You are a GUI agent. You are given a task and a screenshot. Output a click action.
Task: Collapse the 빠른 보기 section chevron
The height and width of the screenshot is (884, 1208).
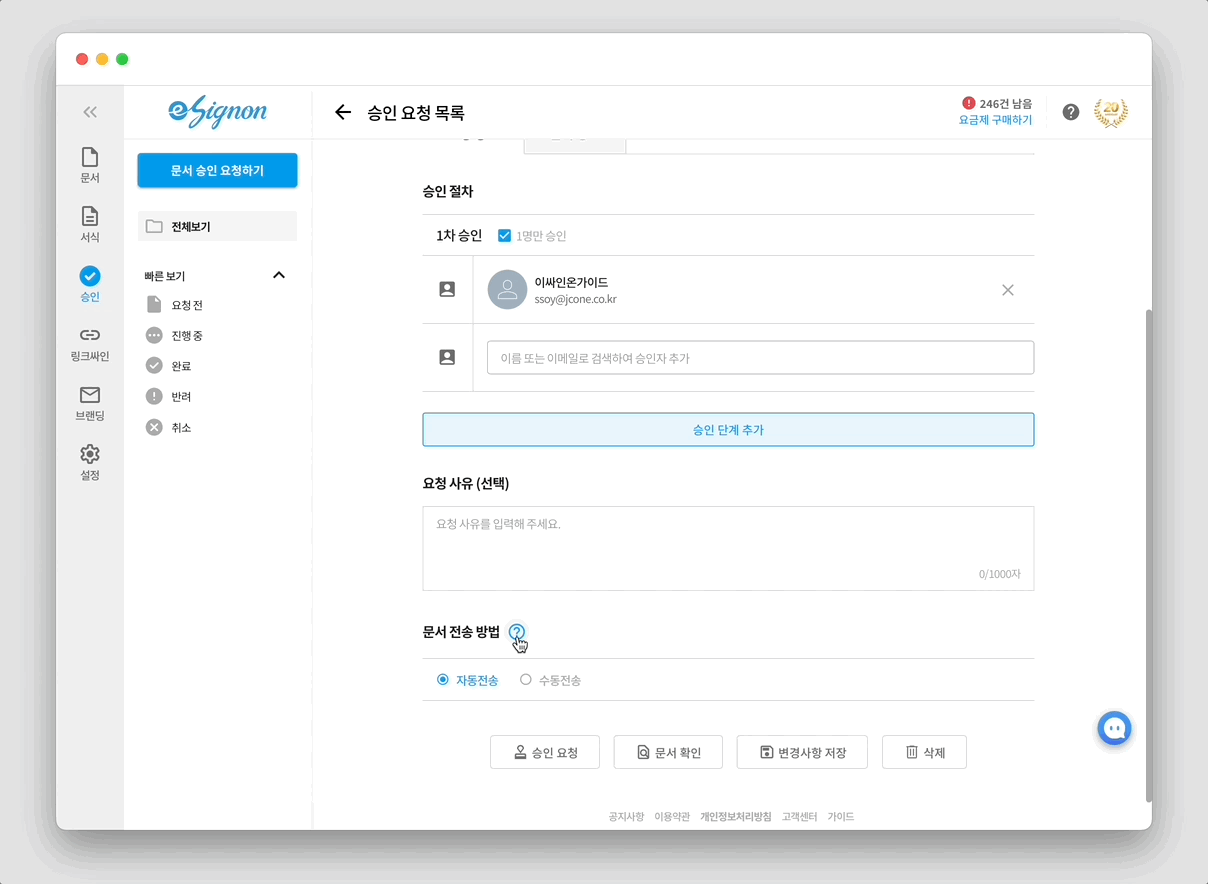pyautogui.click(x=279, y=275)
